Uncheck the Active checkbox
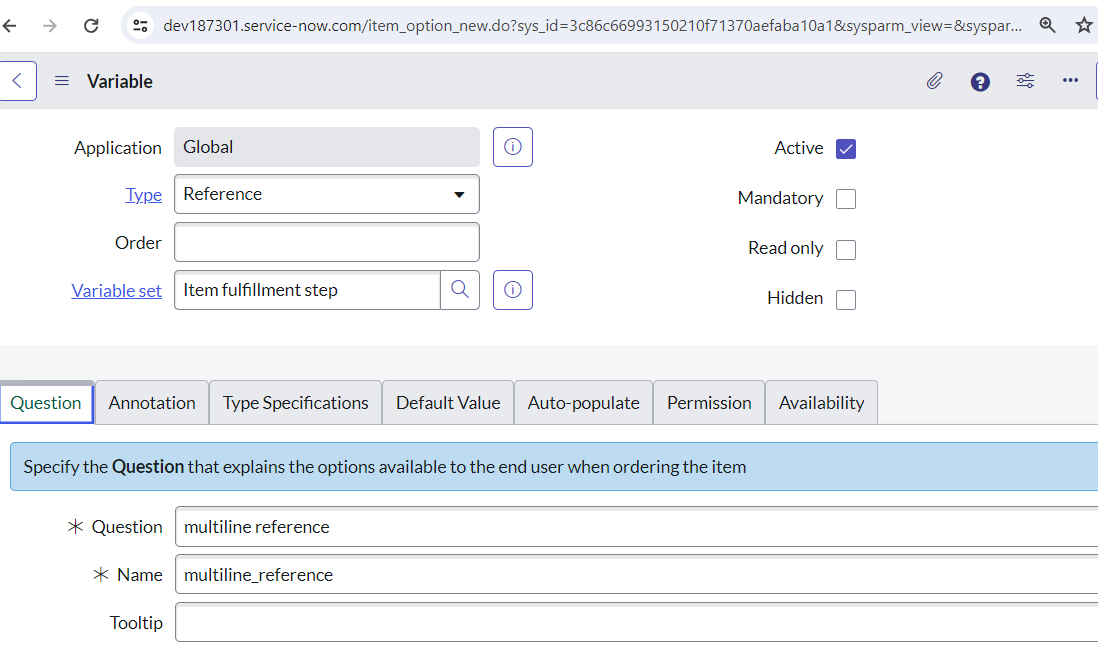Viewport: 1098px width, 649px height. 846,149
